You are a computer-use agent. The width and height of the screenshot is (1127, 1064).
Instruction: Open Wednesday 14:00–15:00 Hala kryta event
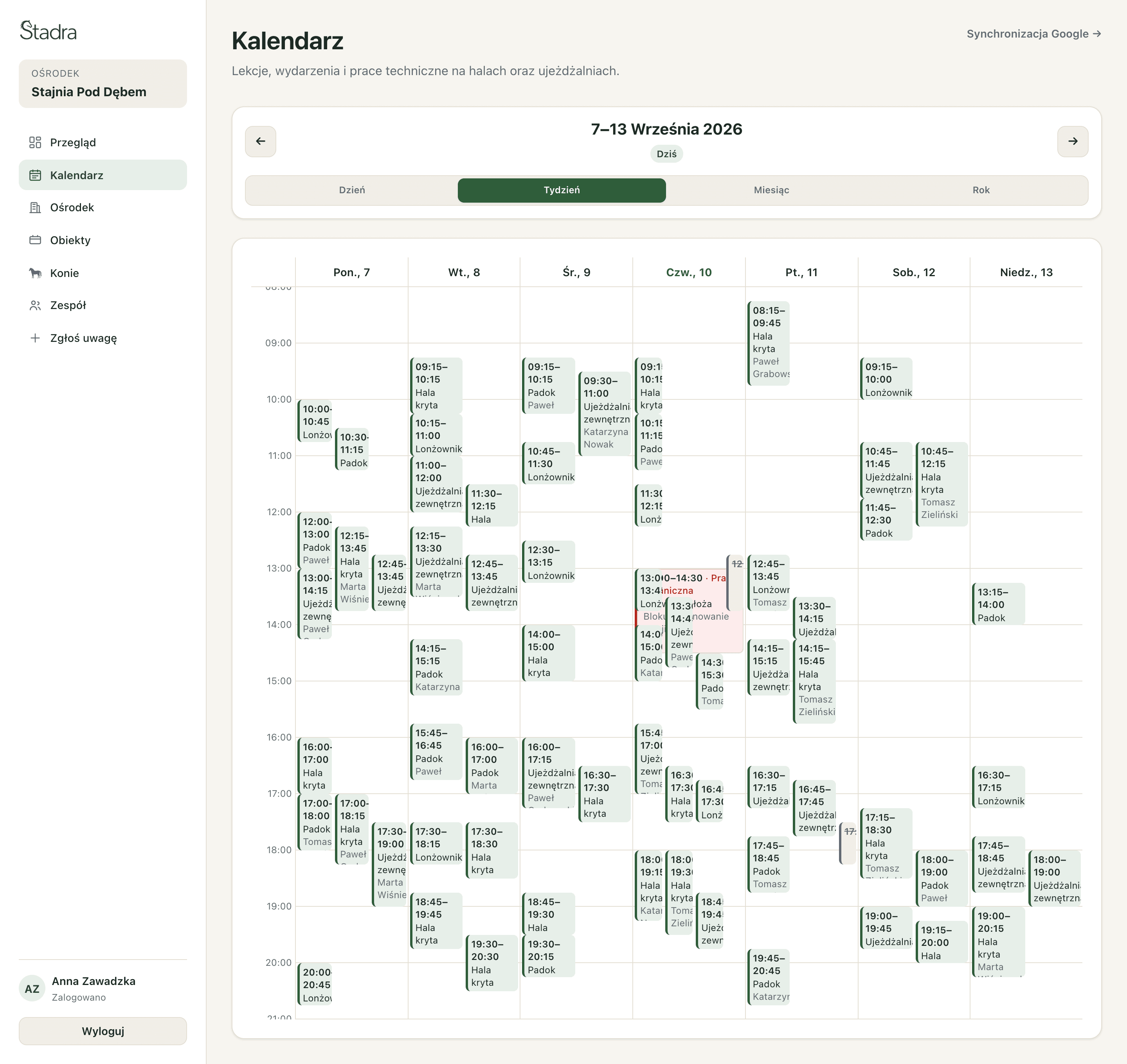548,653
